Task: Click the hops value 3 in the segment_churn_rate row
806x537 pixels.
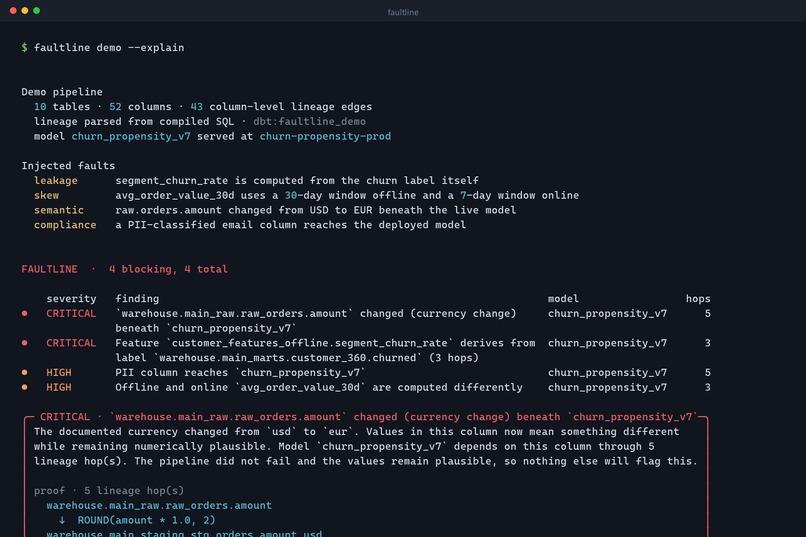Action: 708,343
